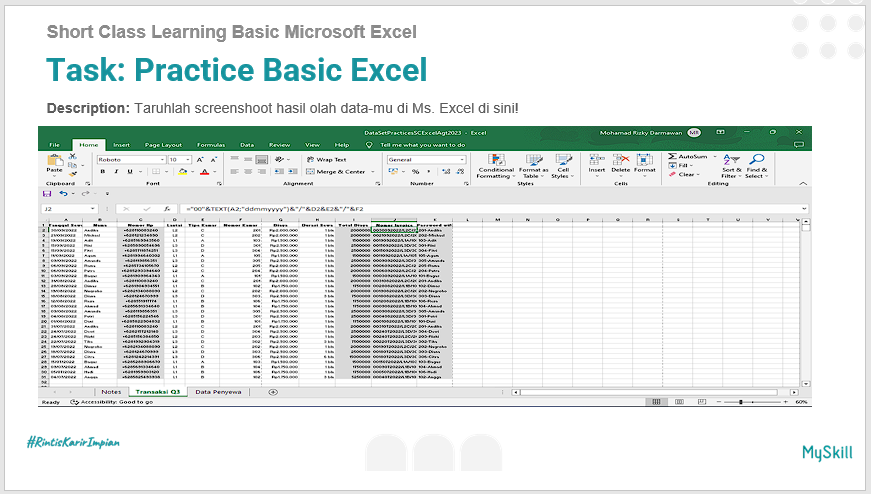Open the General number format dropdown
This screenshot has height=494, width=871.
pyautogui.click(x=462, y=159)
